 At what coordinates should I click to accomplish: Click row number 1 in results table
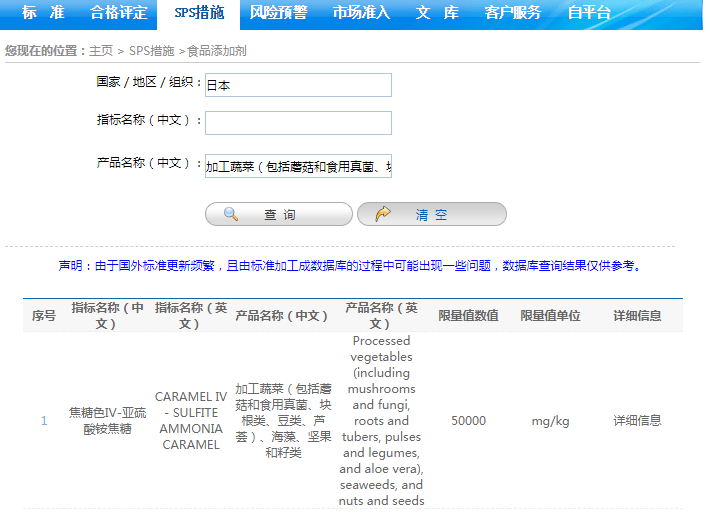tap(44, 421)
